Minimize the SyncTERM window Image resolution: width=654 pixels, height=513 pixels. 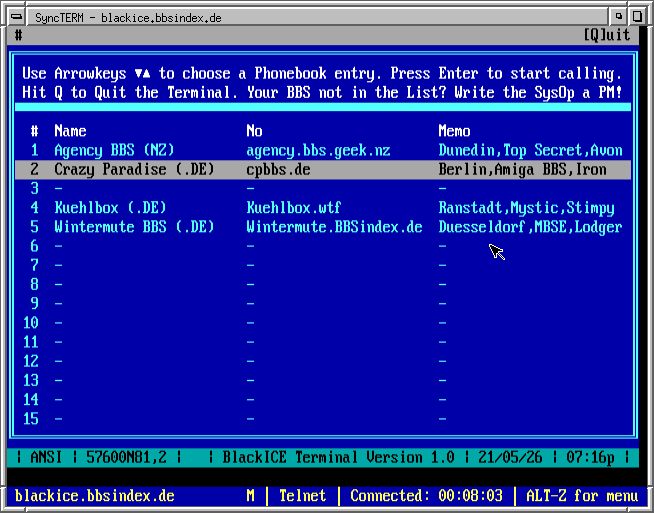pyautogui.click(x=619, y=17)
